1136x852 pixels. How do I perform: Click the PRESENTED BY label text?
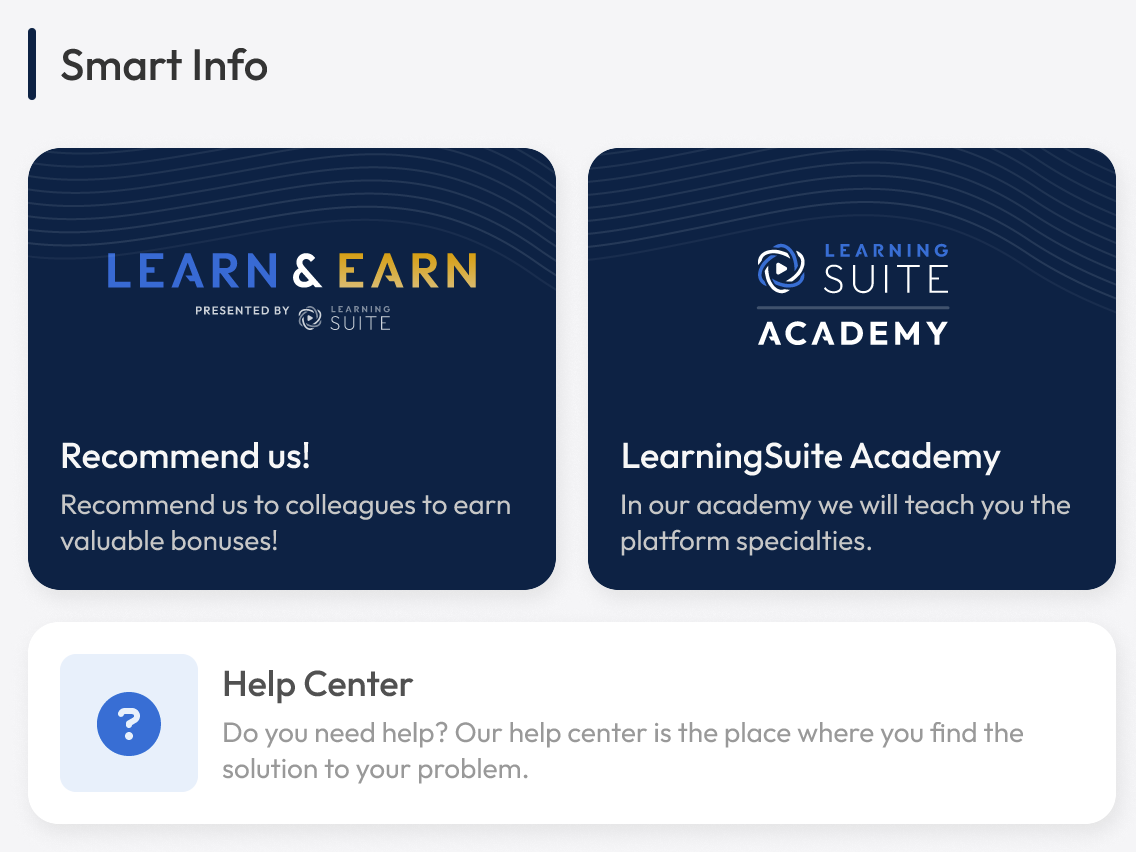click(242, 311)
